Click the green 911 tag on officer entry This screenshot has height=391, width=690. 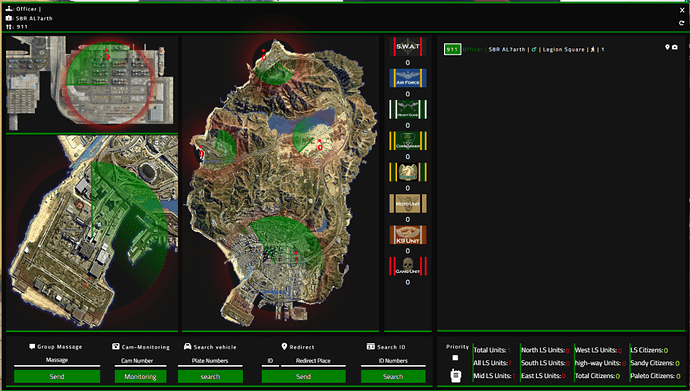pos(452,49)
